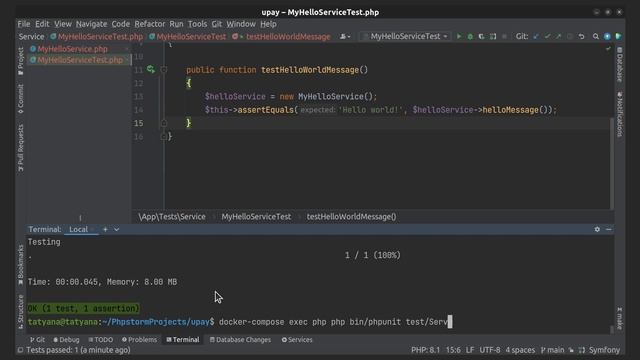The width and height of the screenshot is (640, 360).
Task: Open the Git menu
Action: point(217,24)
